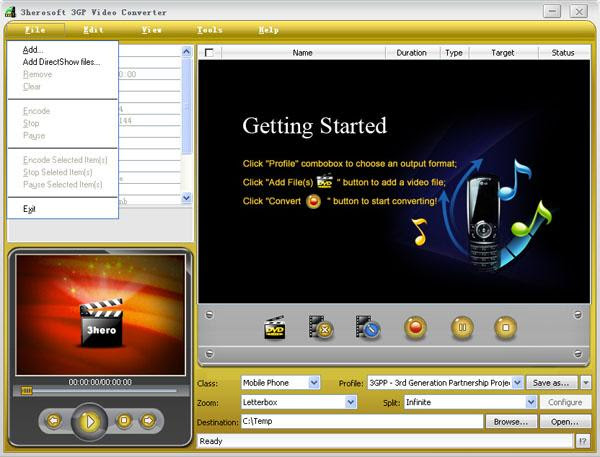The image size is (600, 457).
Task: Click the properties panel scroll down arrow
Action: [x=186, y=198]
